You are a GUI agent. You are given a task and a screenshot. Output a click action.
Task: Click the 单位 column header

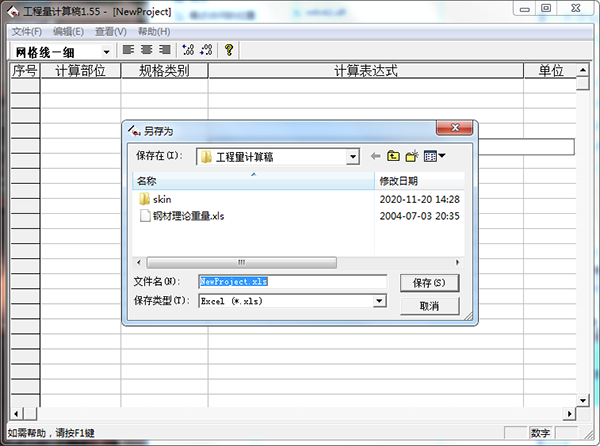click(x=550, y=71)
